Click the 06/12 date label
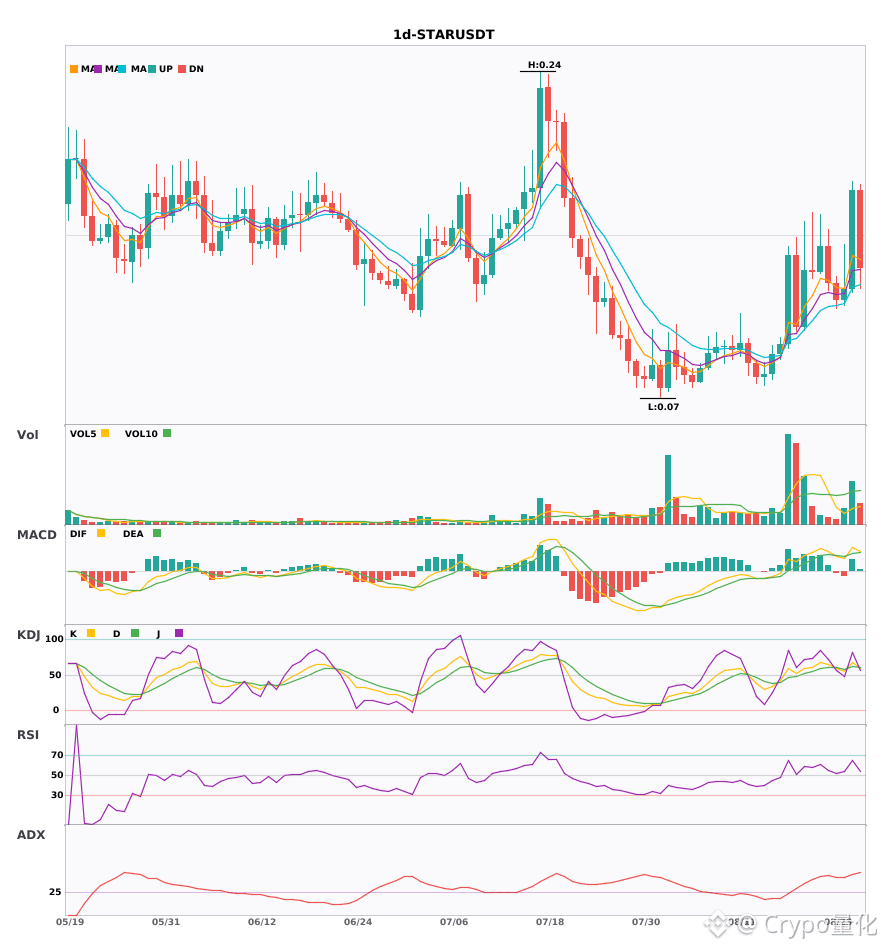Viewport: 885px width, 950px height. pos(262,922)
